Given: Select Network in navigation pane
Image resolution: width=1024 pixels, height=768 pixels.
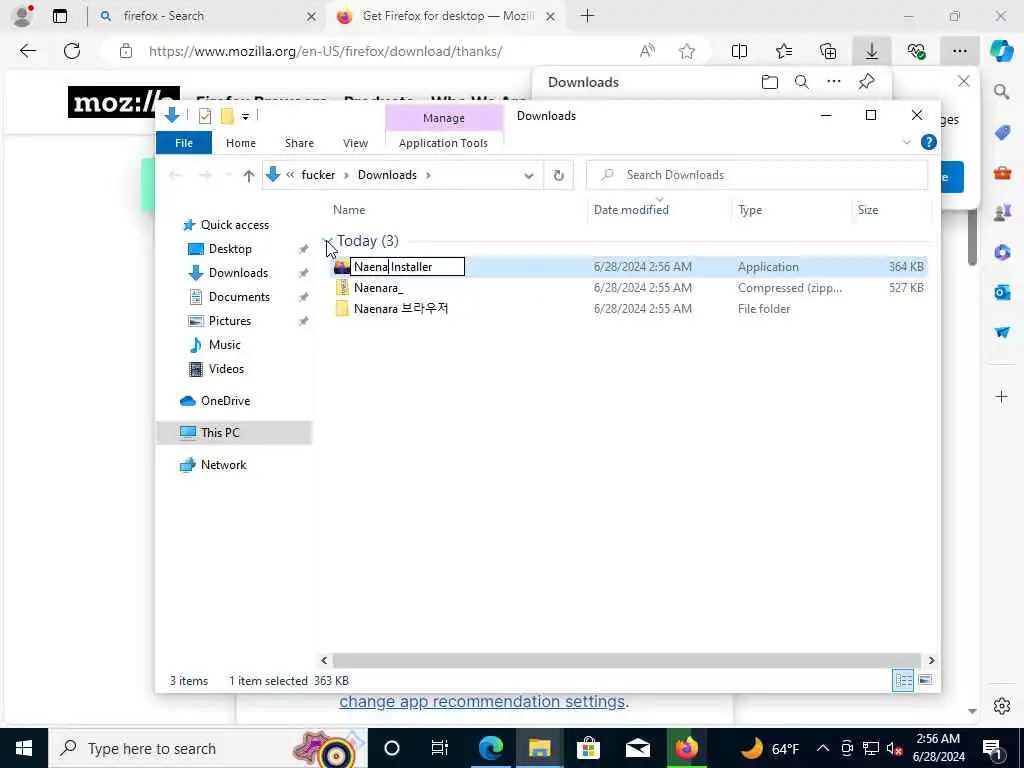Looking at the screenshot, I should 223,465.
